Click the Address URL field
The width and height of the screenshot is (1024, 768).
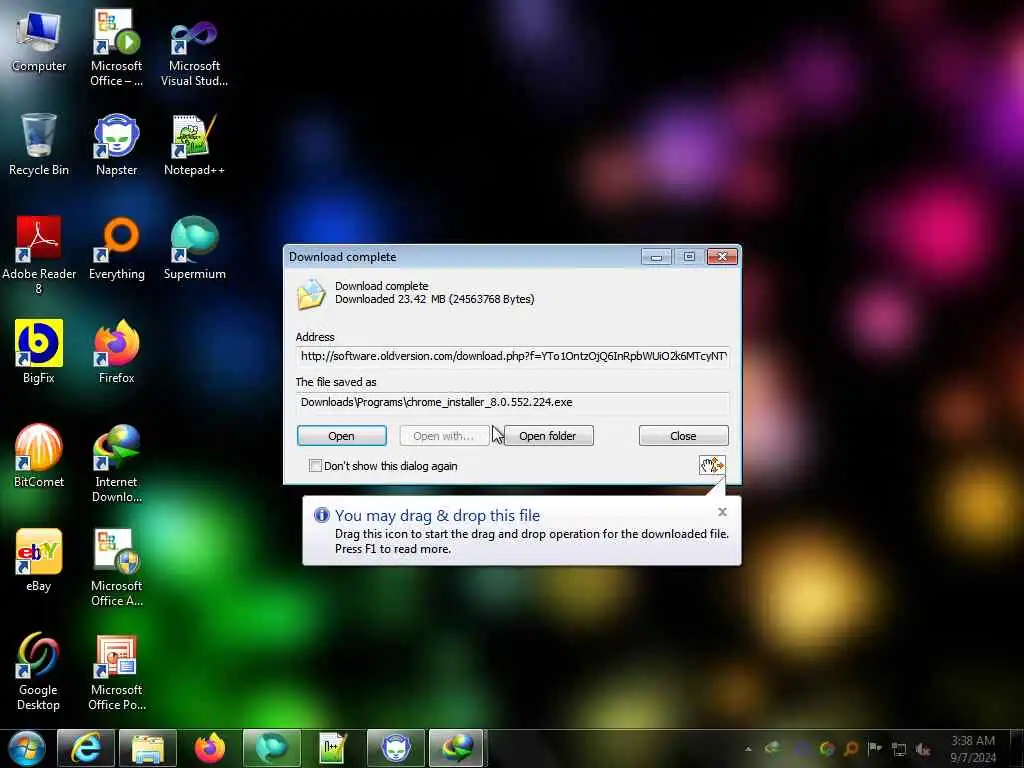coord(513,357)
